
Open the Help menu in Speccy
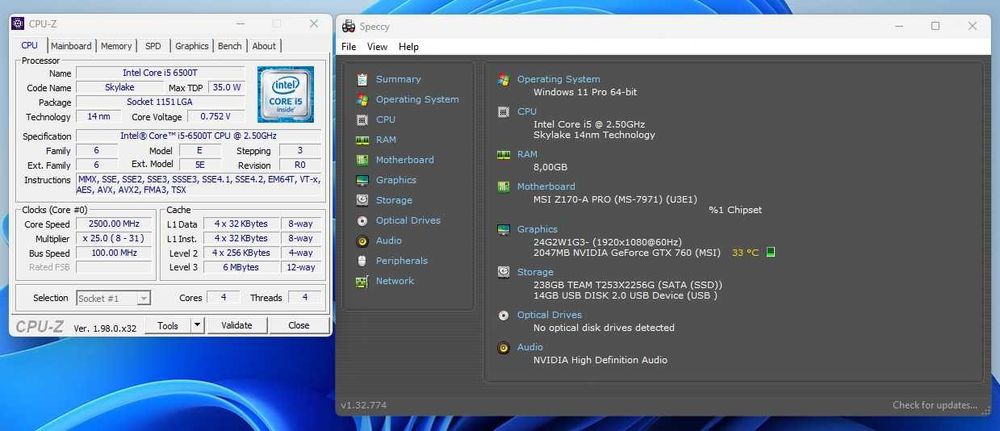(x=409, y=47)
